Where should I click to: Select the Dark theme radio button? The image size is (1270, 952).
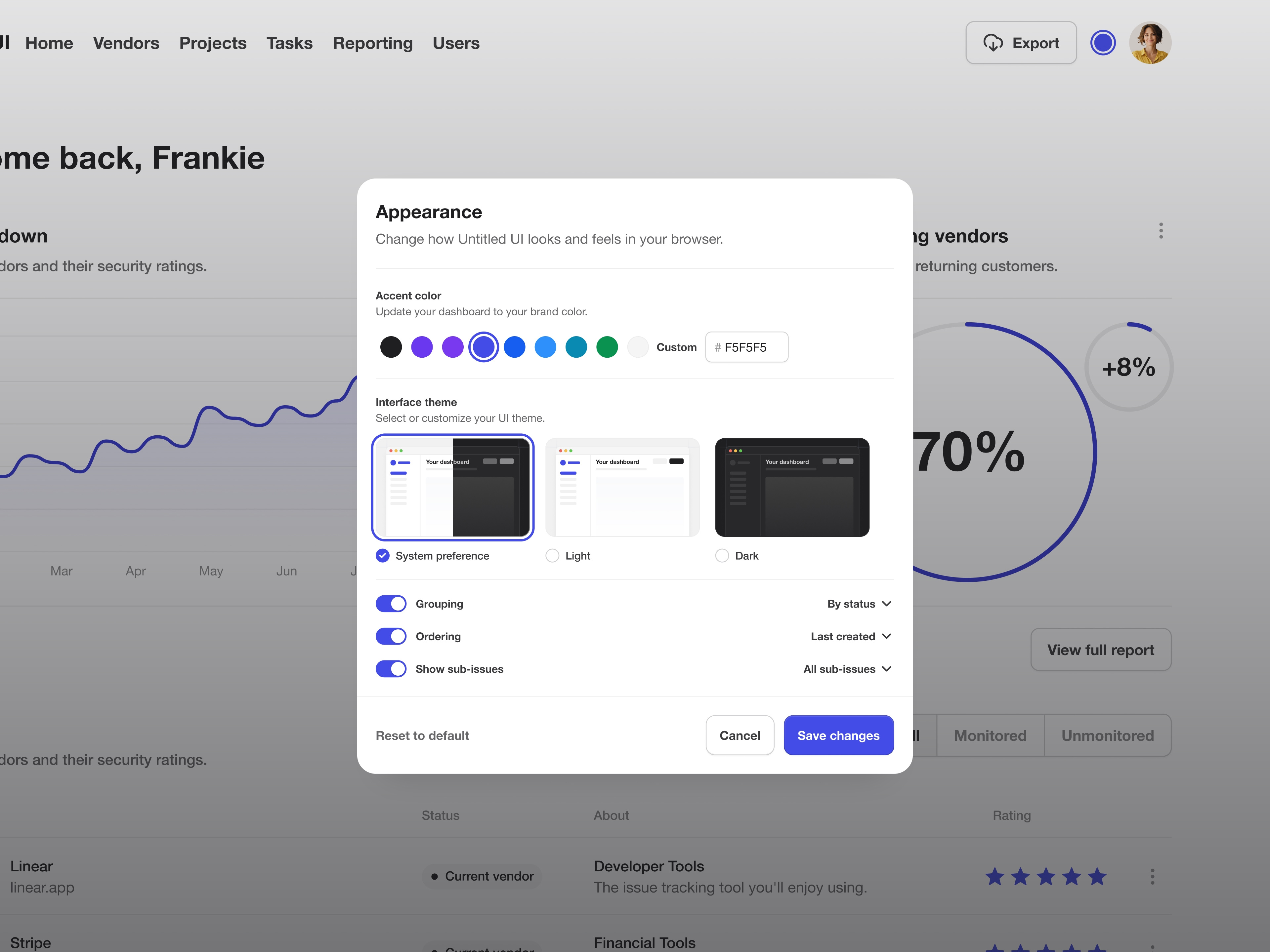coord(722,555)
